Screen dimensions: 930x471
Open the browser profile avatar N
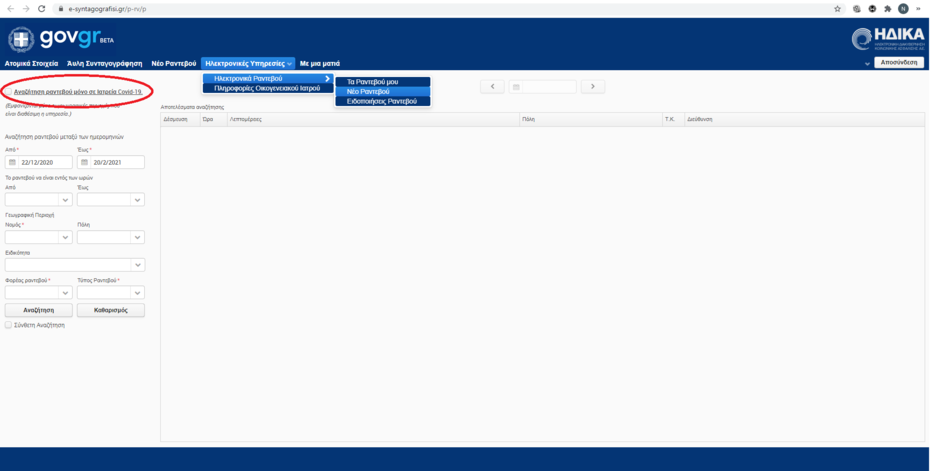(x=903, y=9)
